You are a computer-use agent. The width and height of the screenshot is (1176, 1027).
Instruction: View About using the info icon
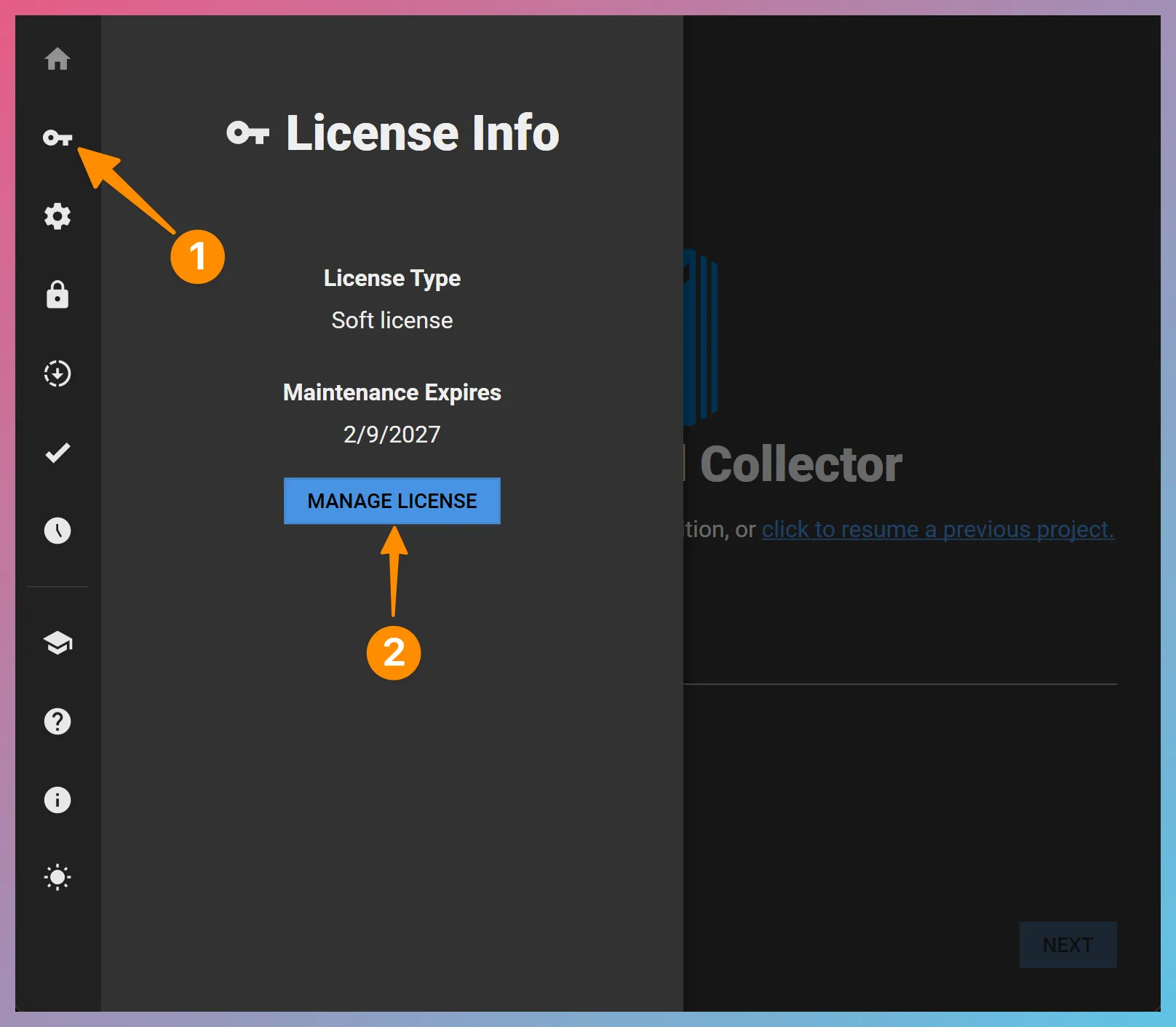tap(57, 800)
